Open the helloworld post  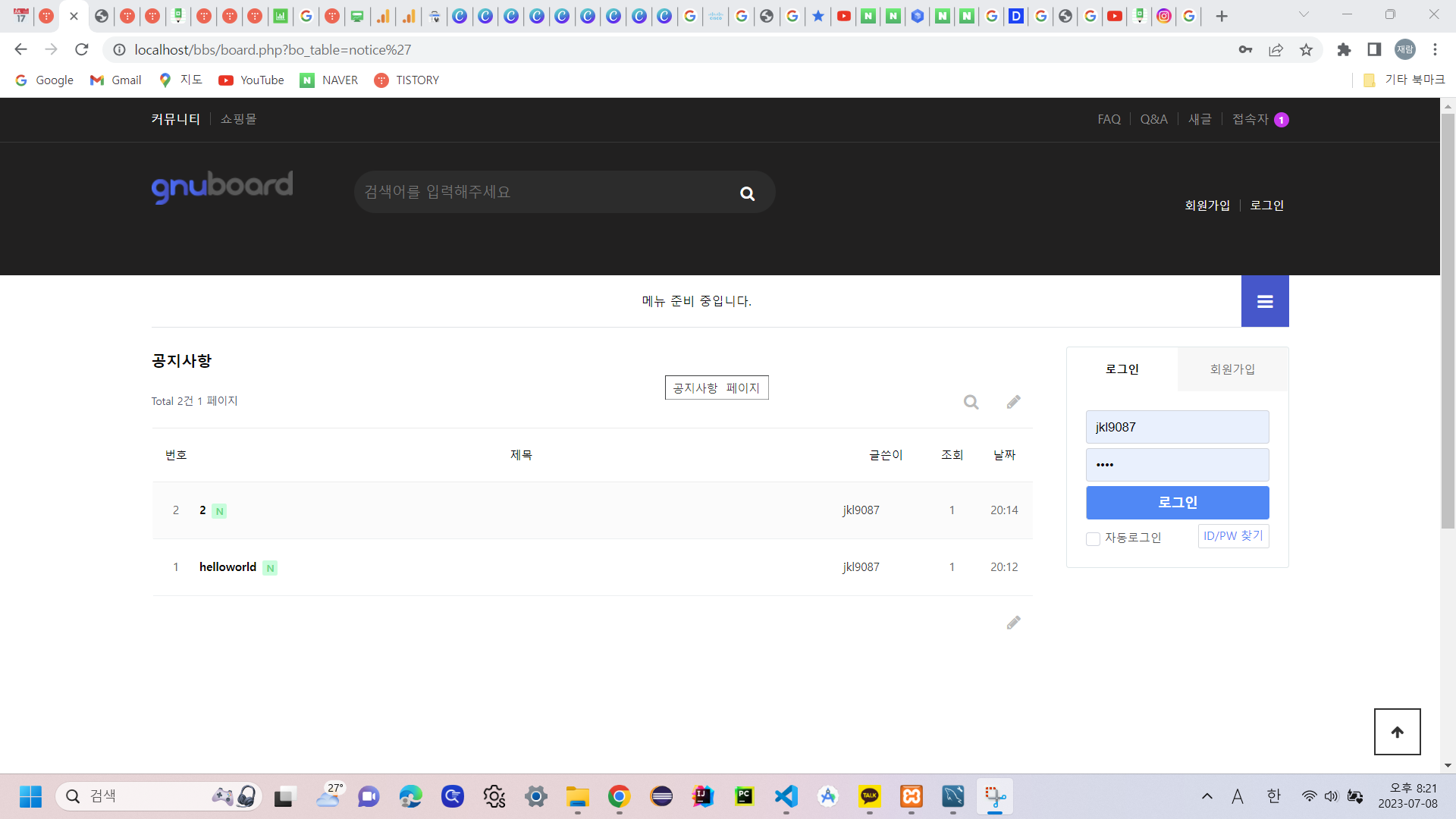pos(227,567)
